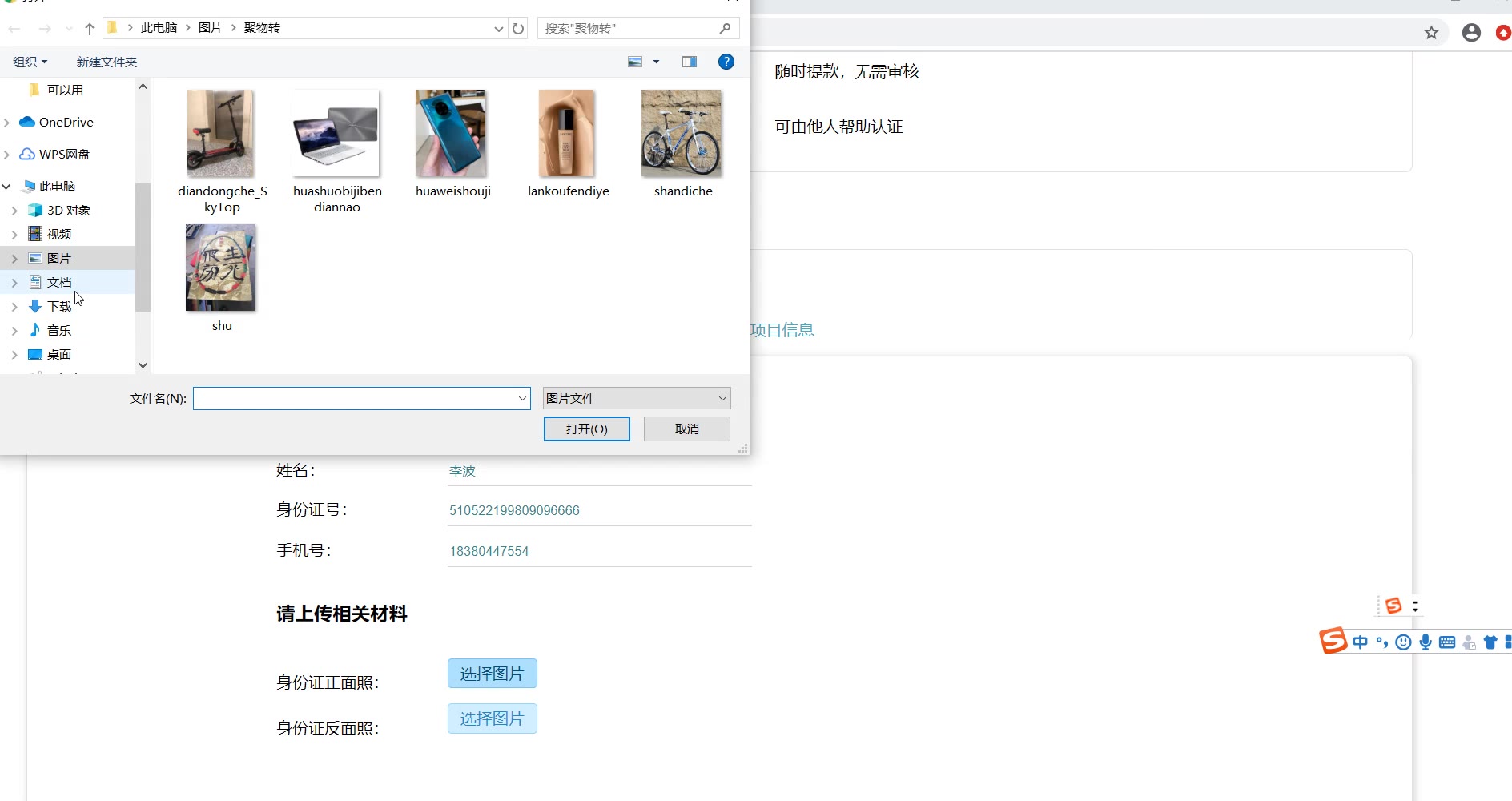This screenshot has width=1512, height=801.
Task: Select the huaweishouji image
Action: [452, 144]
